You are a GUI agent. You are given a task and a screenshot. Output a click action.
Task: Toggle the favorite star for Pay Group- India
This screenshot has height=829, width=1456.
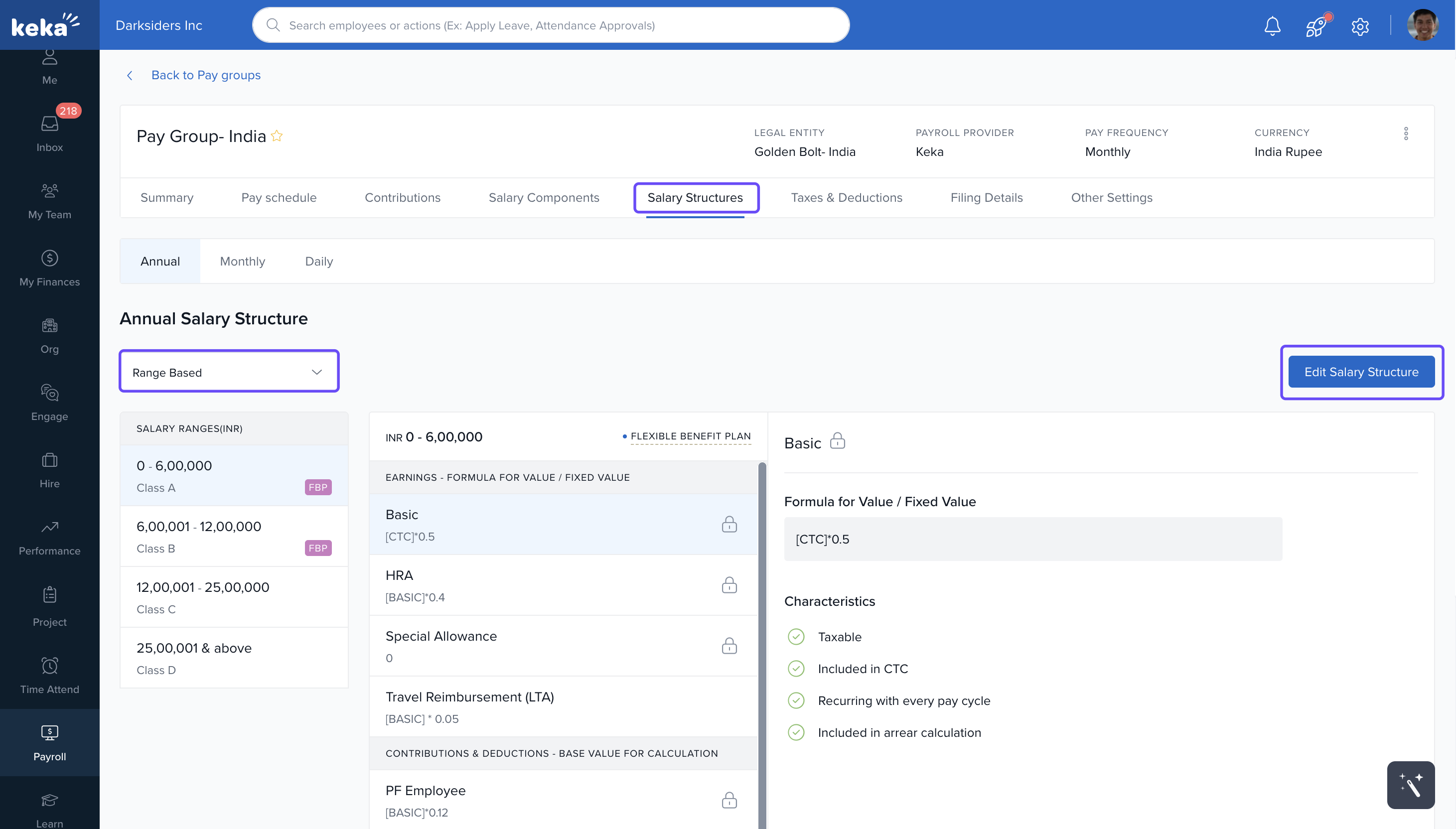pyautogui.click(x=277, y=136)
